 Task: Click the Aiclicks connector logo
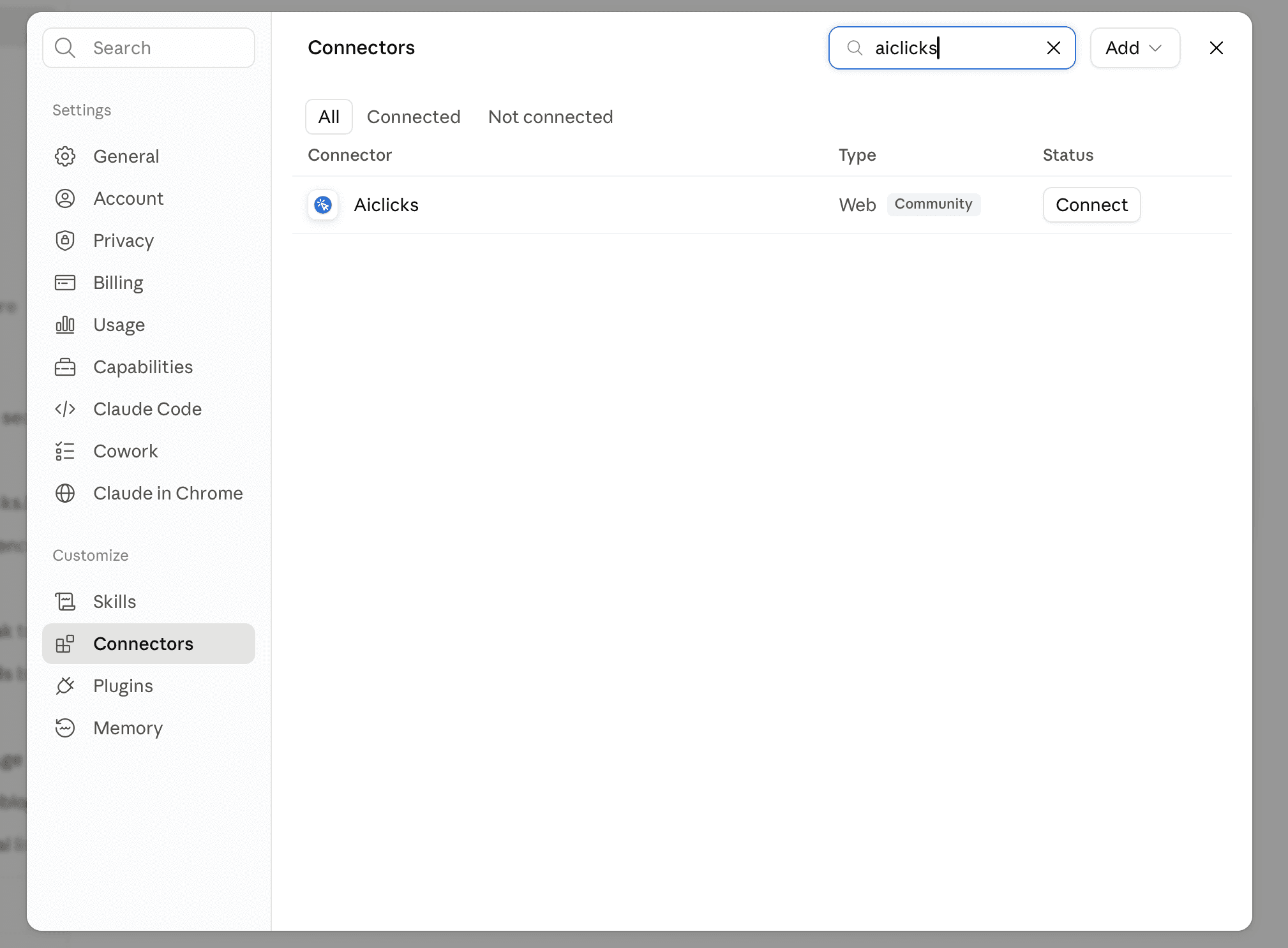coord(323,205)
